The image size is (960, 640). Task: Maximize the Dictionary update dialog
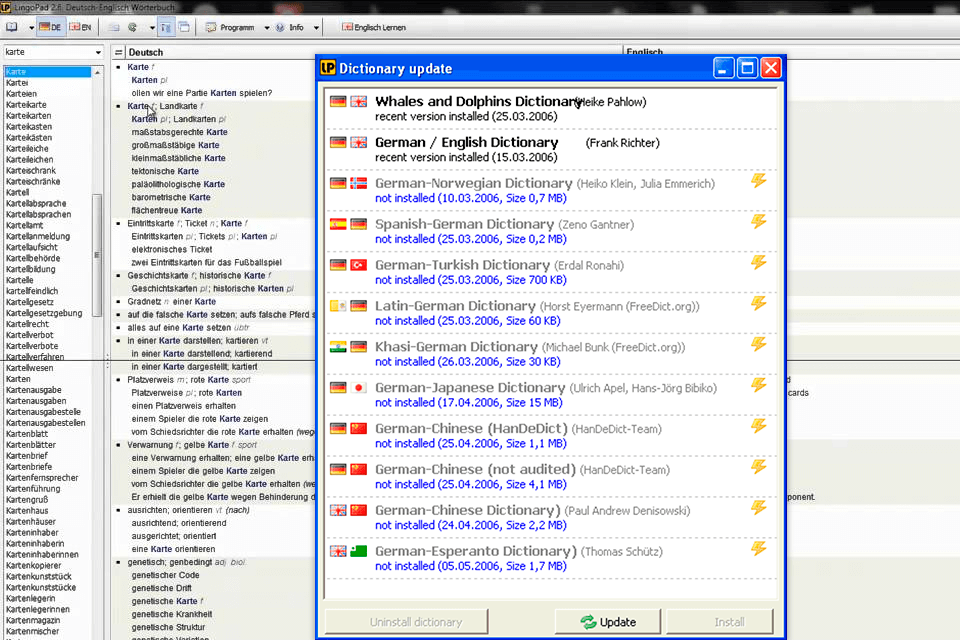click(x=747, y=68)
